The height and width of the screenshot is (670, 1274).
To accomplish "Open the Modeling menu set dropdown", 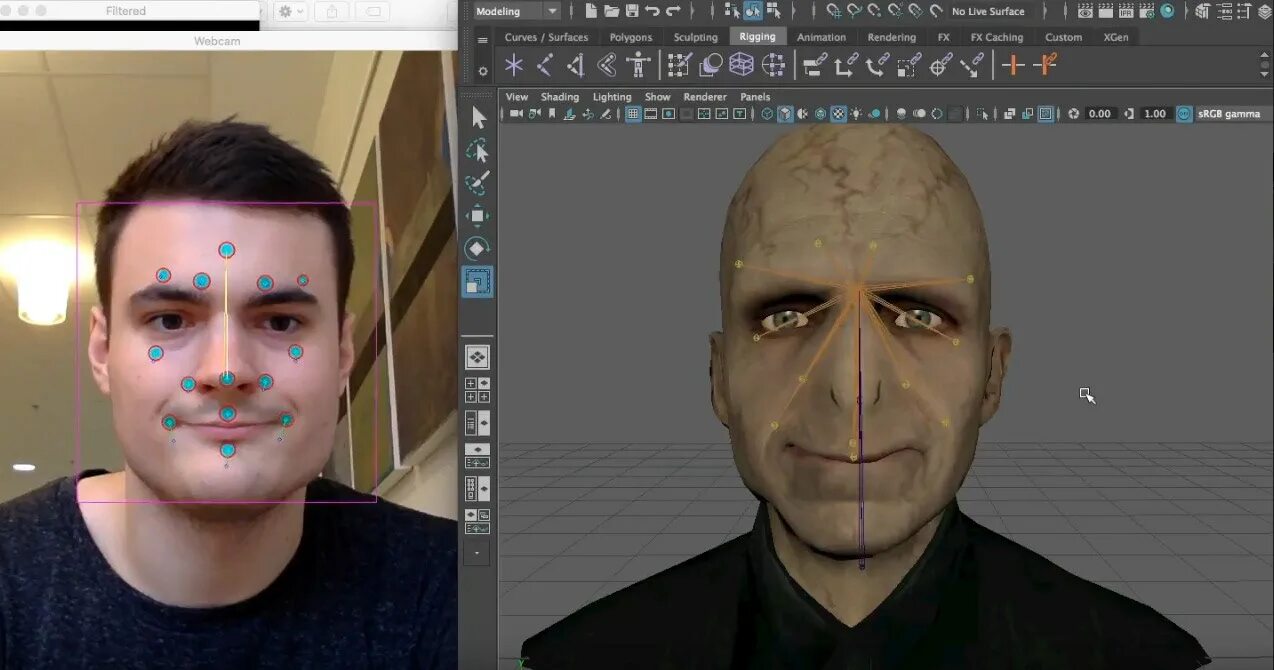I will point(516,11).
